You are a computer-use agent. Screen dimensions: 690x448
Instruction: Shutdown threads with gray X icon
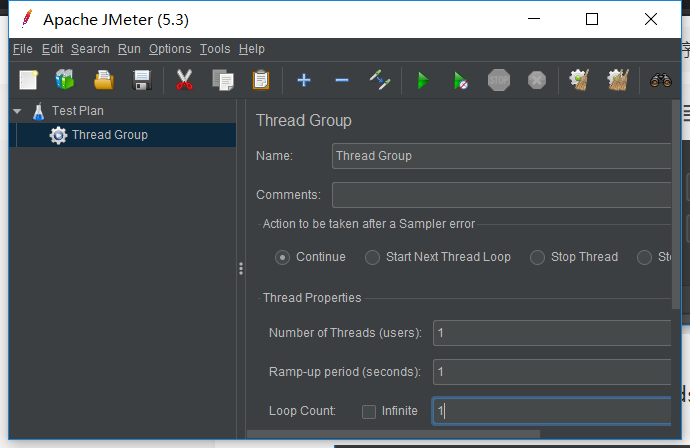point(537,81)
